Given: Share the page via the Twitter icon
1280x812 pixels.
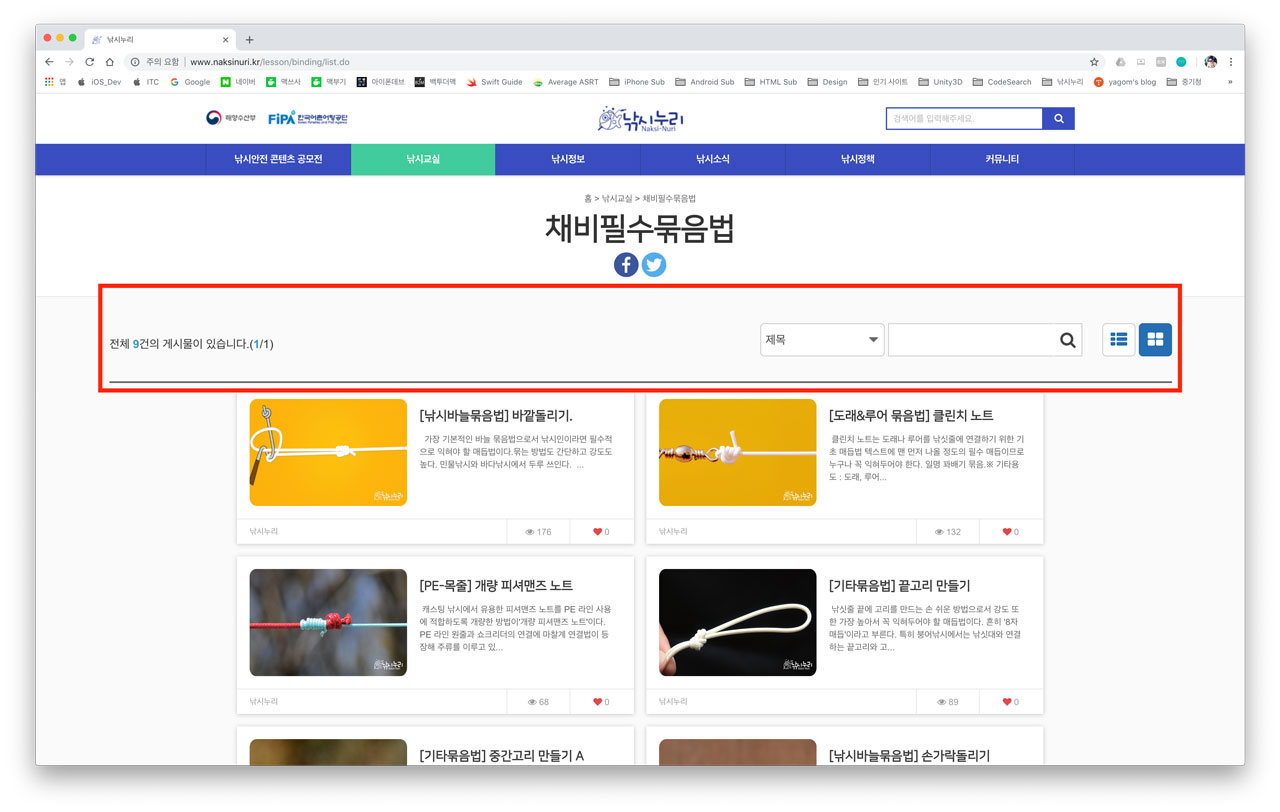Looking at the screenshot, I should pos(654,264).
